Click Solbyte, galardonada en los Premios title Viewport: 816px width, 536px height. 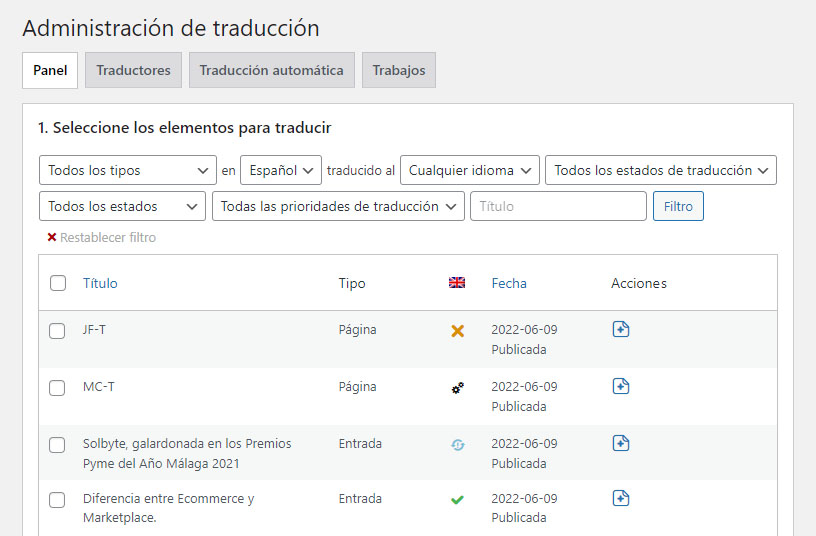187,453
